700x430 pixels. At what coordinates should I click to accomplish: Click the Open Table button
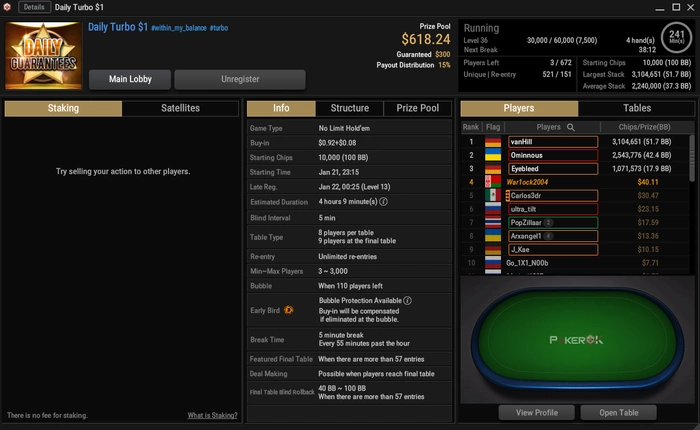(x=618, y=413)
